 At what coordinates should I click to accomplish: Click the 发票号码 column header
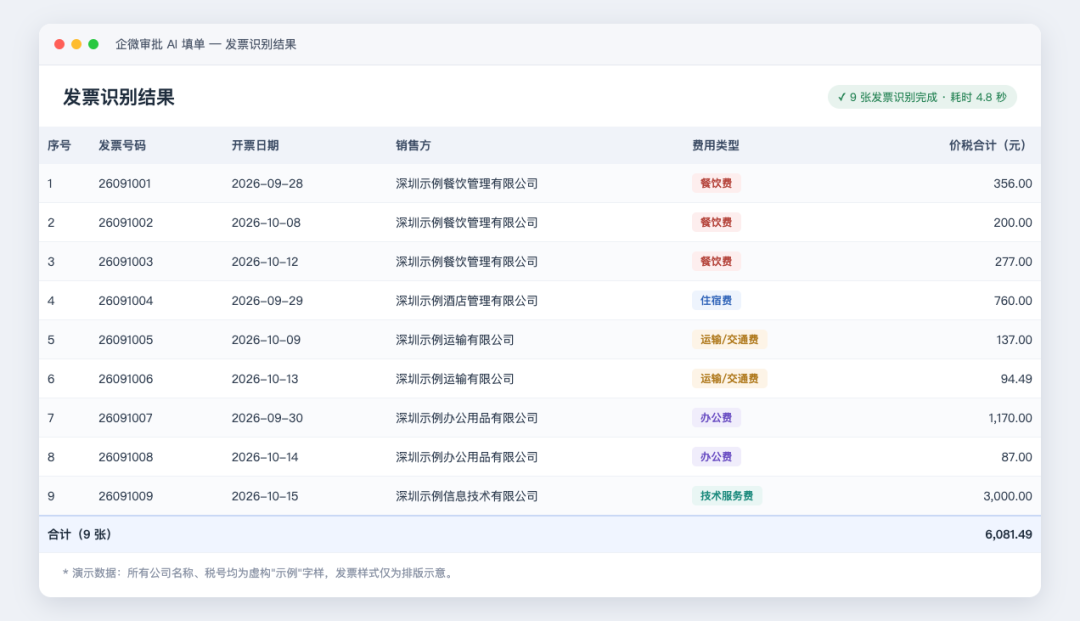pos(122,145)
